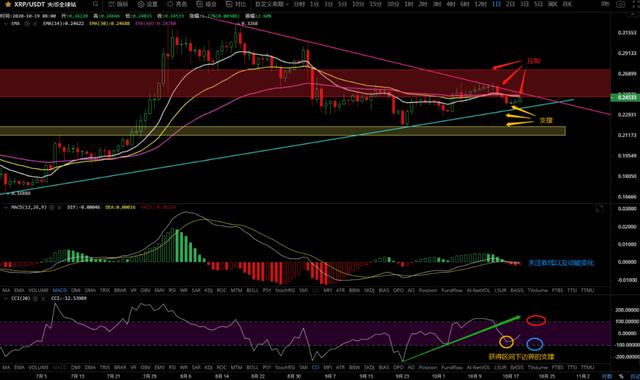Select RSI in MACD pane indicator row
This screenshot has width=640, height=380.
click(172, 290)
